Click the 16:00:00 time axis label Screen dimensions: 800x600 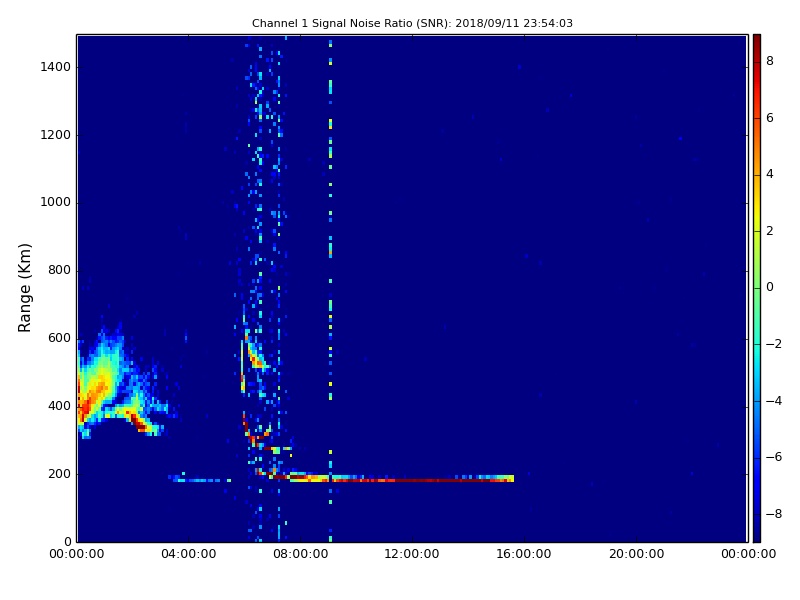pos(524,554)
